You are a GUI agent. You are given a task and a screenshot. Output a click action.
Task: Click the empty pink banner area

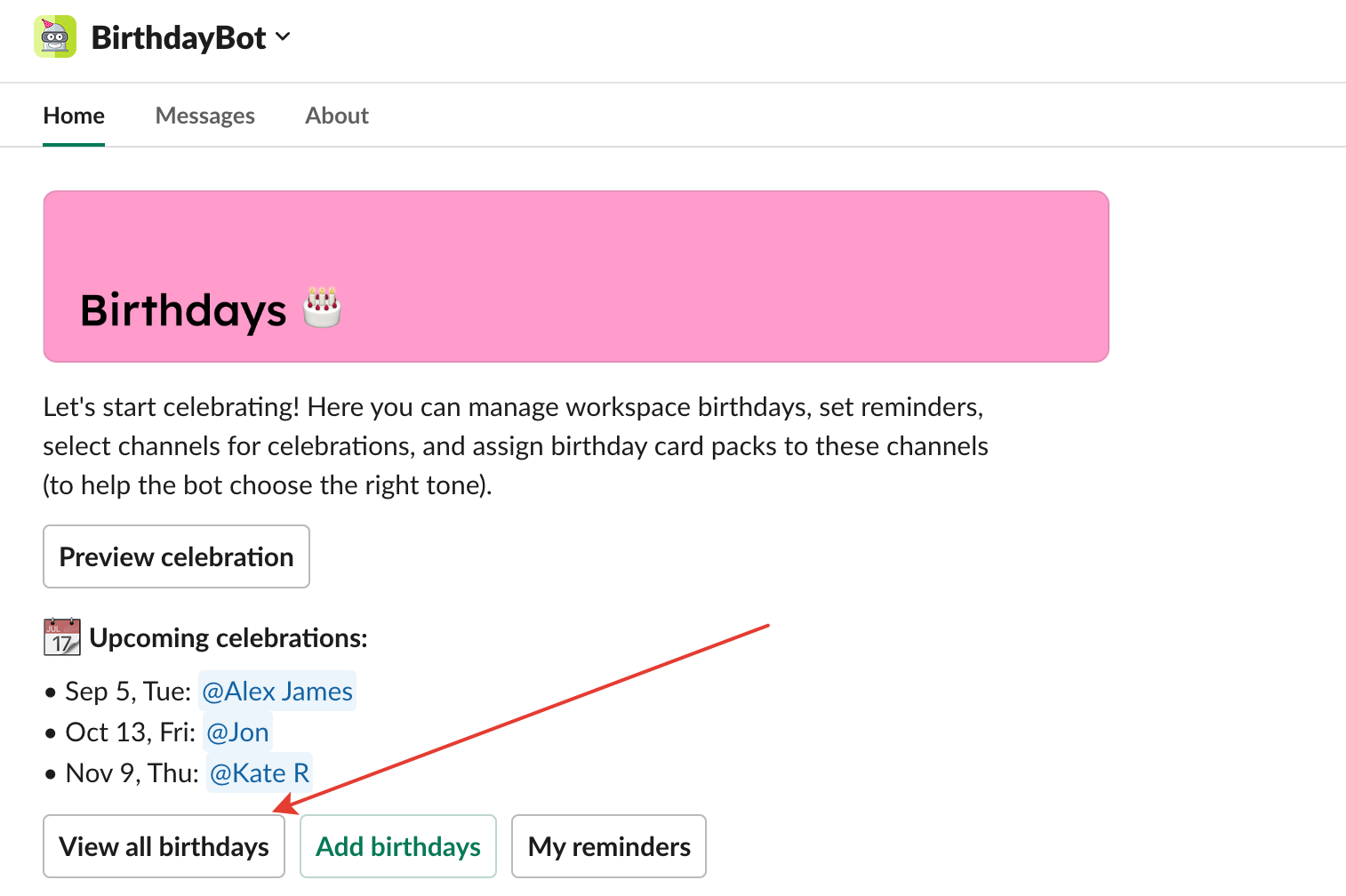711,267
